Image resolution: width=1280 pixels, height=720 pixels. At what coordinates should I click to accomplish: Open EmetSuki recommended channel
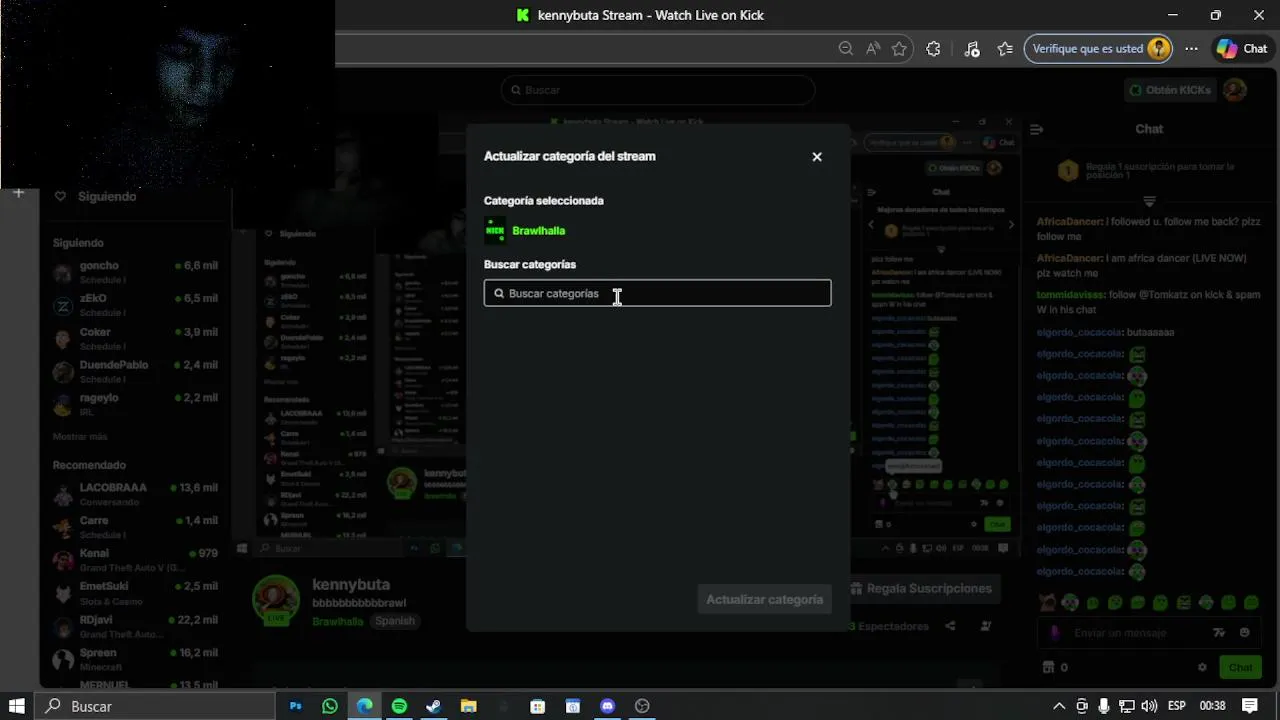click(x=135, y=593)
